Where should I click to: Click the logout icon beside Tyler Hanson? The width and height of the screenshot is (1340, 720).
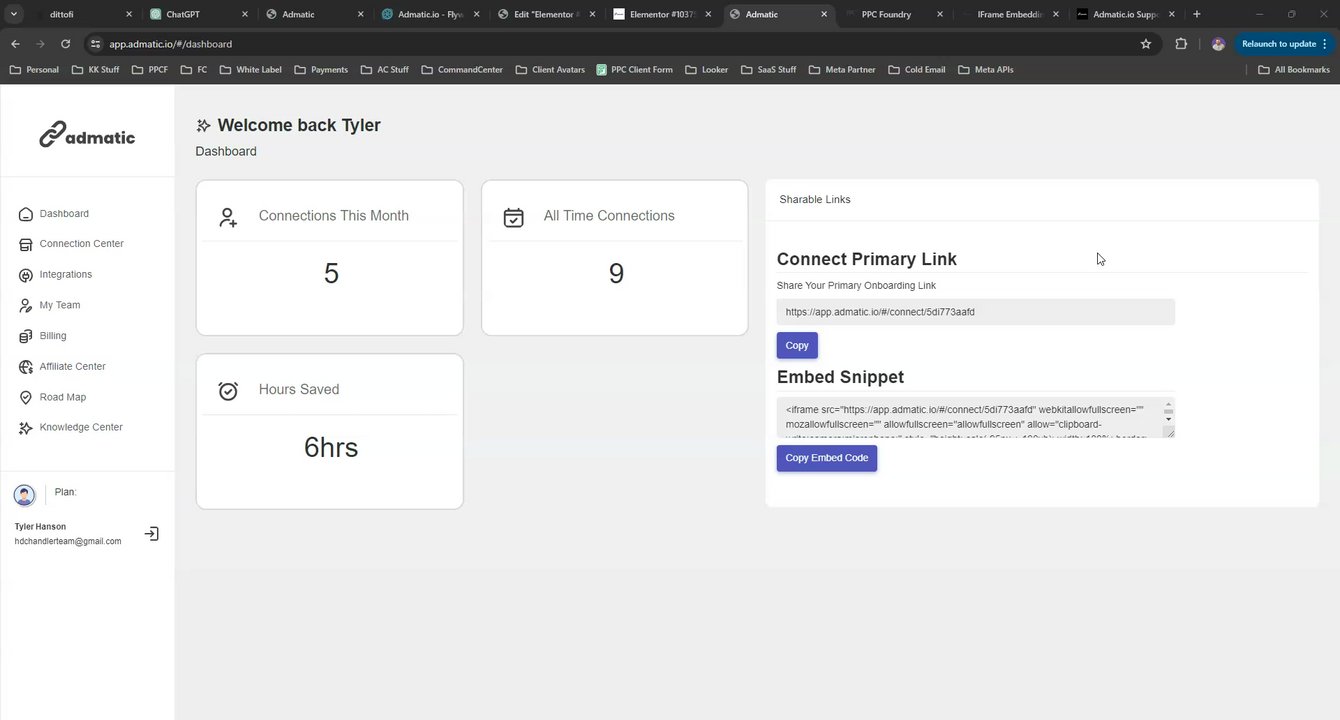[152, 534]
